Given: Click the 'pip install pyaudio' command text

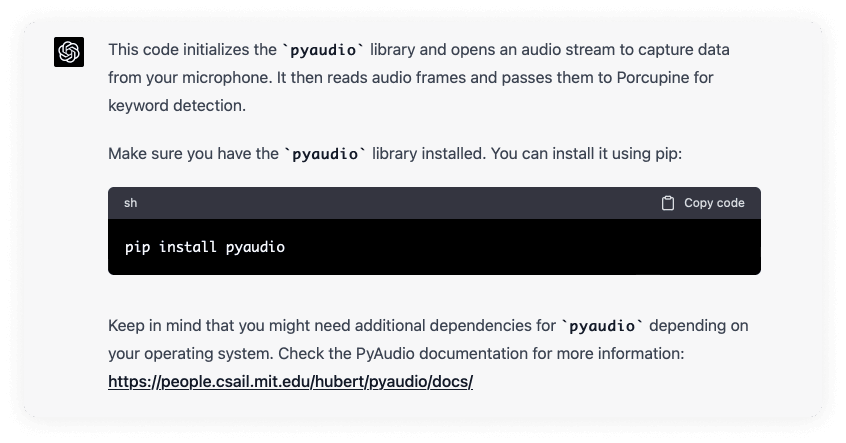Looking at the screenshot, I should (205, 247).
